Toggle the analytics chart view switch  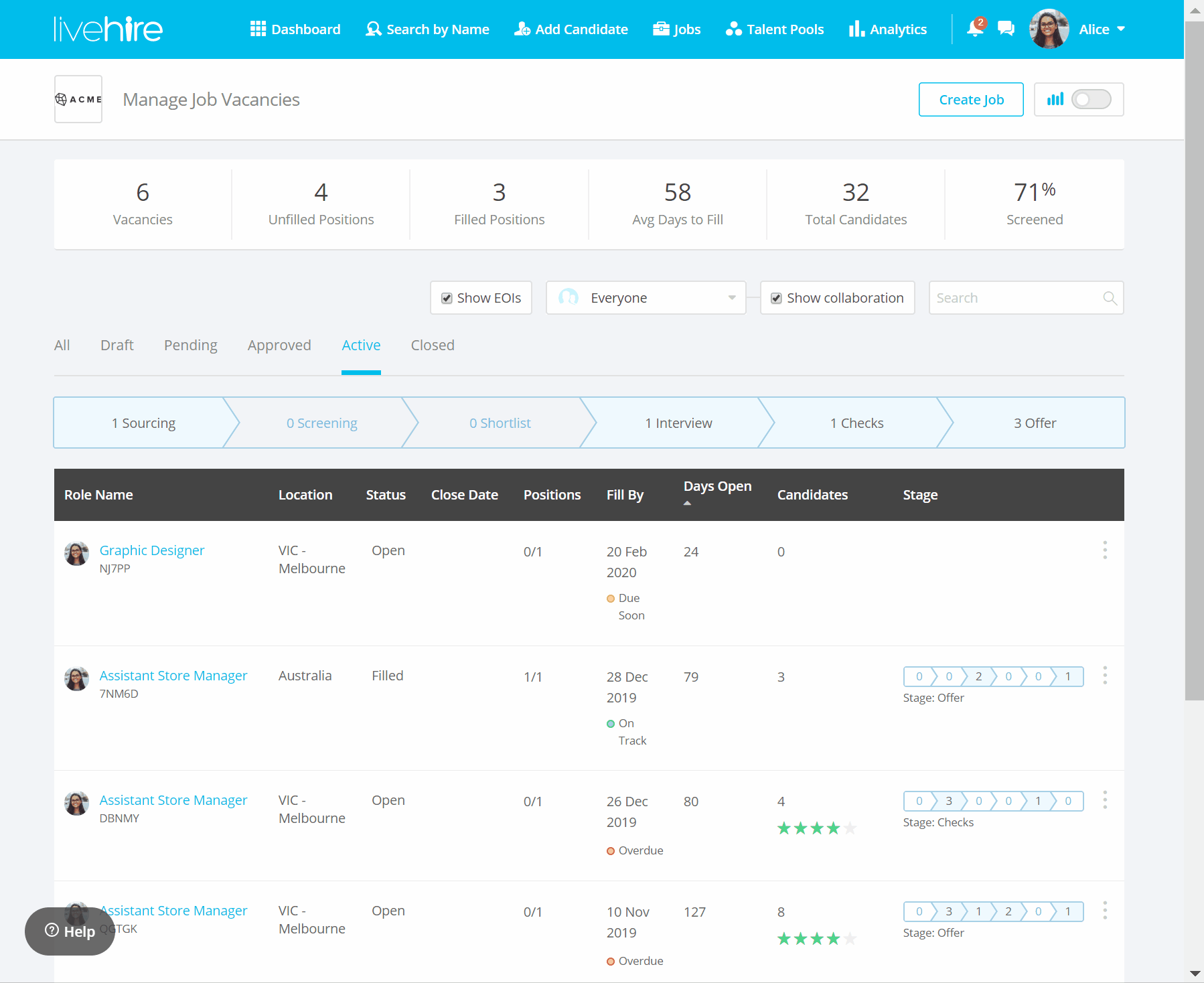(x=1090, y=100)
